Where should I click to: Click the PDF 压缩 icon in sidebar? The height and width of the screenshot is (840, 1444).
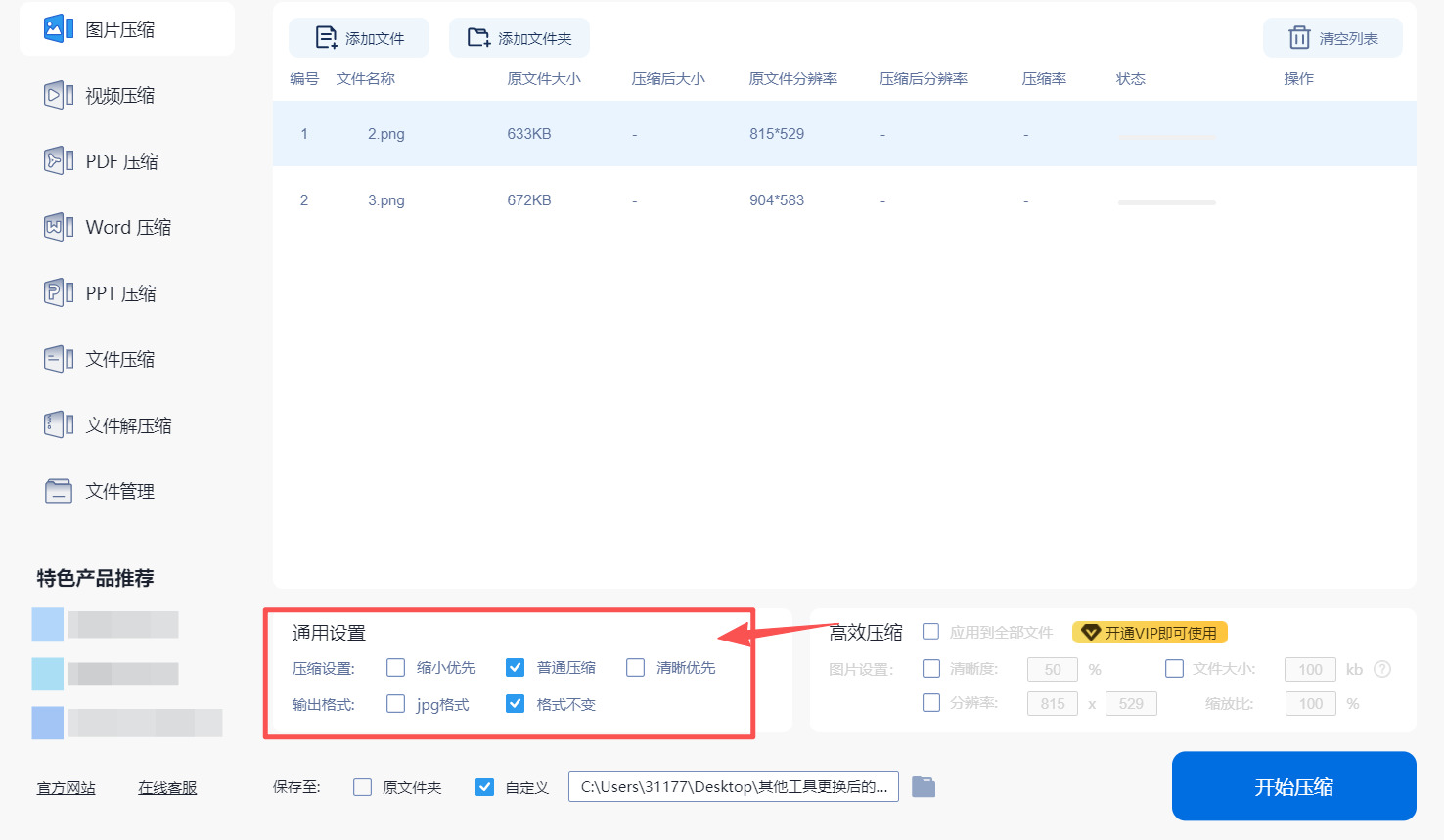coord(59,161)
